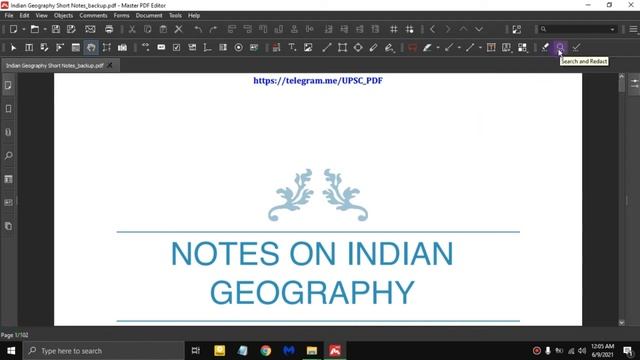Open the search field dropdown arrow

[x=612, y=29]
